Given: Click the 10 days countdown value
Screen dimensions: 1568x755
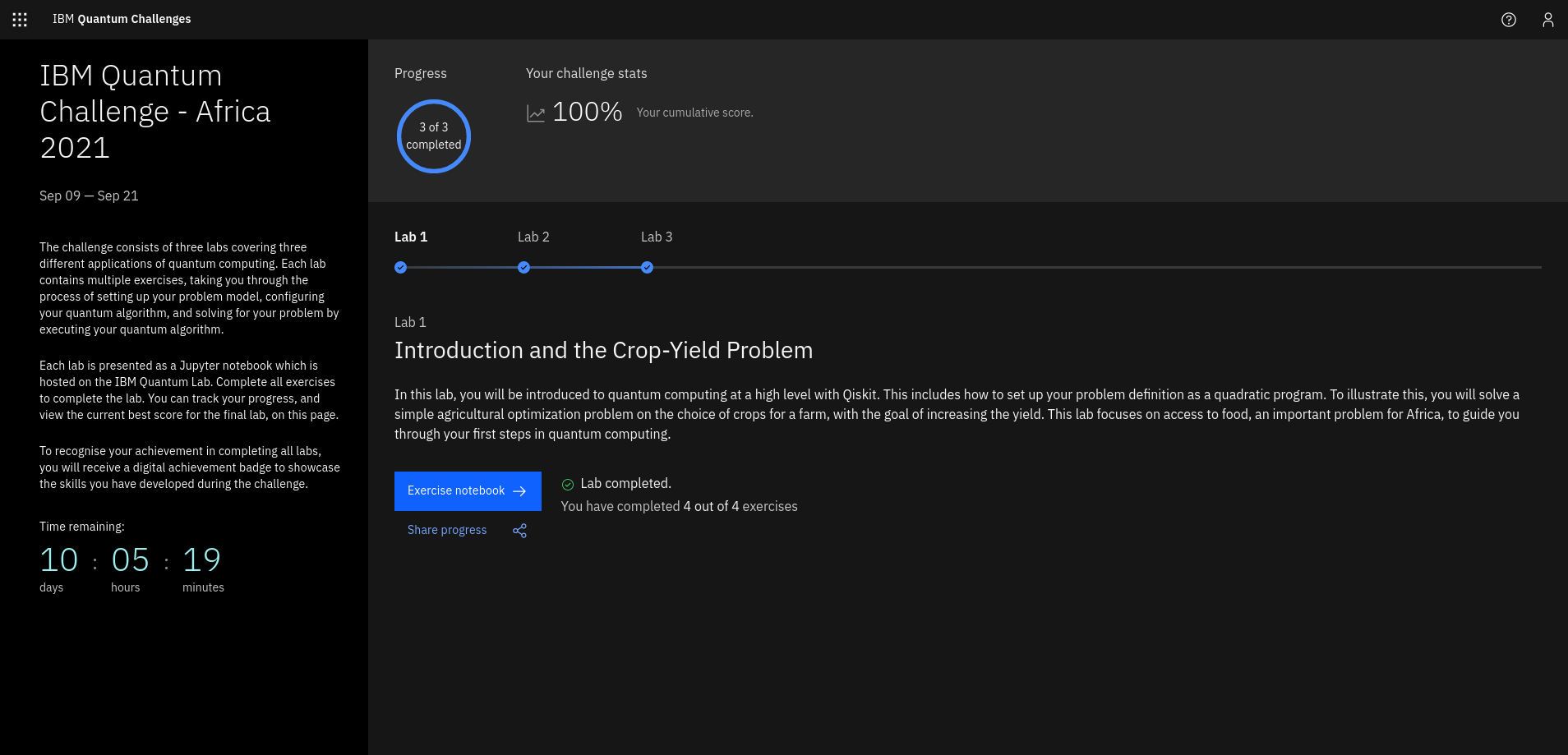Looking at the screenshot, I should click(58, 560).
